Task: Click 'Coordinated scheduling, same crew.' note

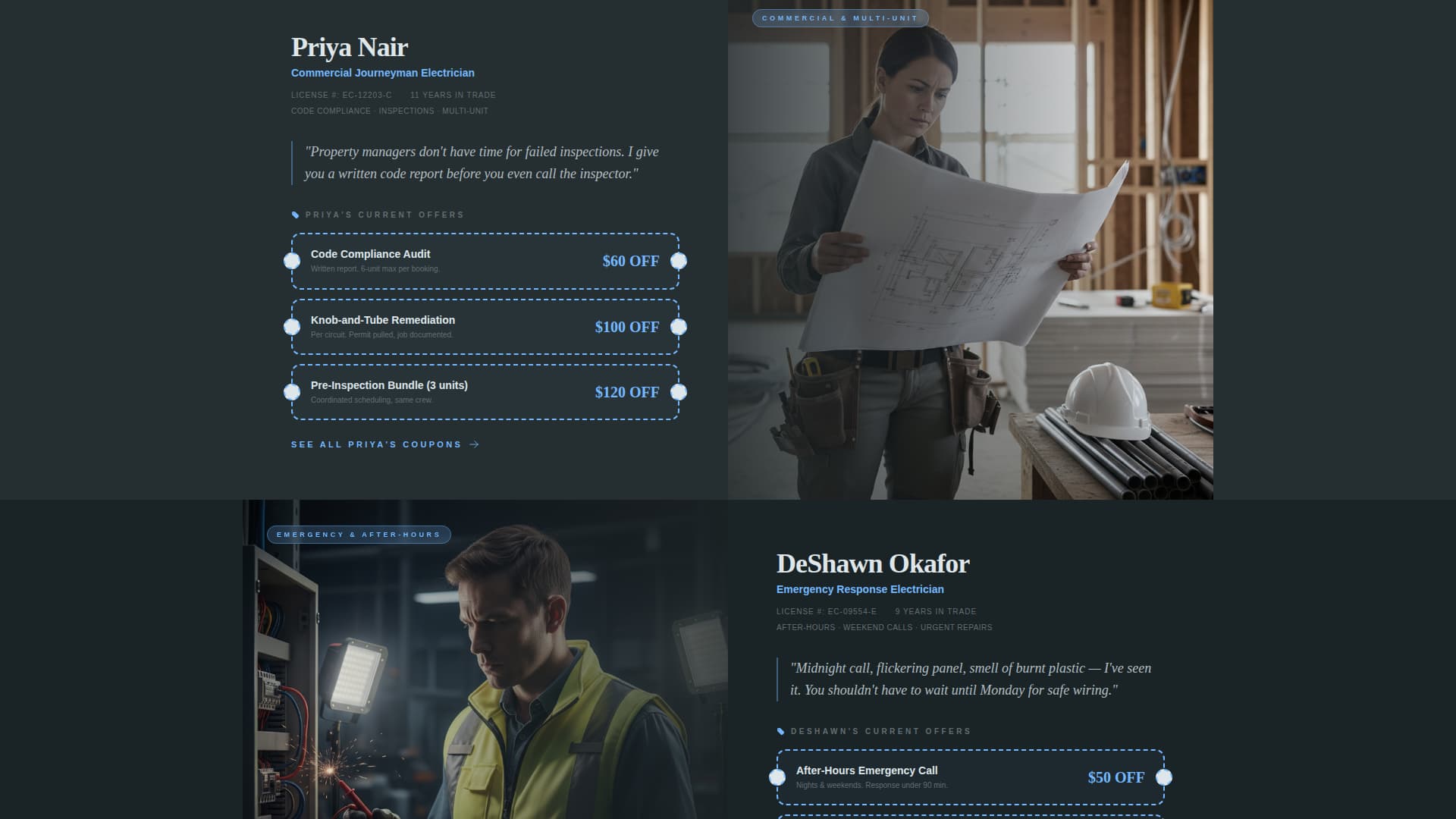Action: pyautogui.click(x=372, y=400)
